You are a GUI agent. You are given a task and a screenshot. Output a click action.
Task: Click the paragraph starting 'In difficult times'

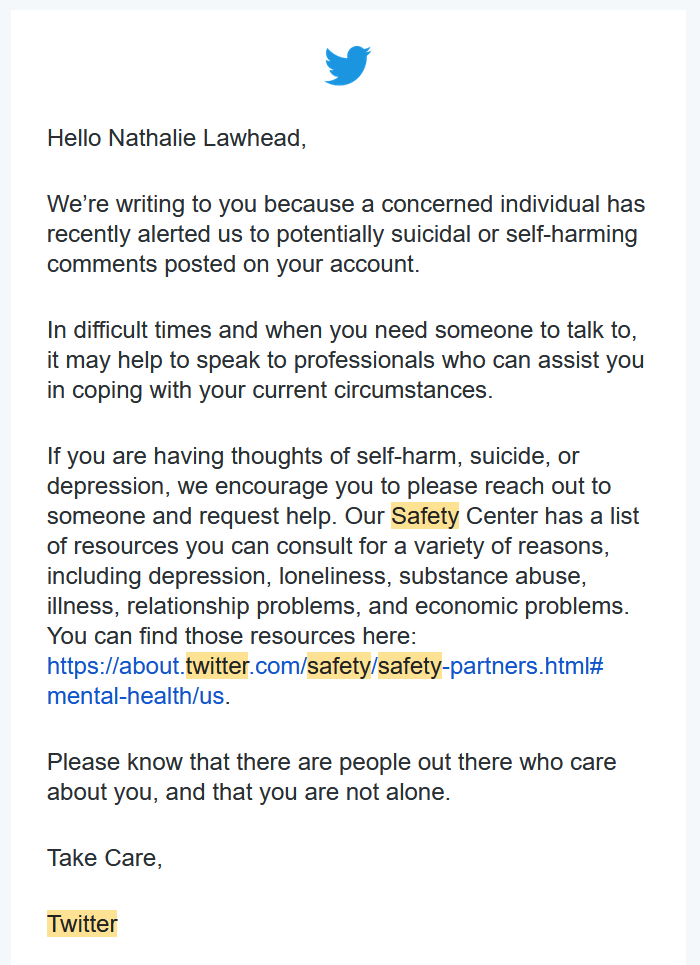point(345,359)
